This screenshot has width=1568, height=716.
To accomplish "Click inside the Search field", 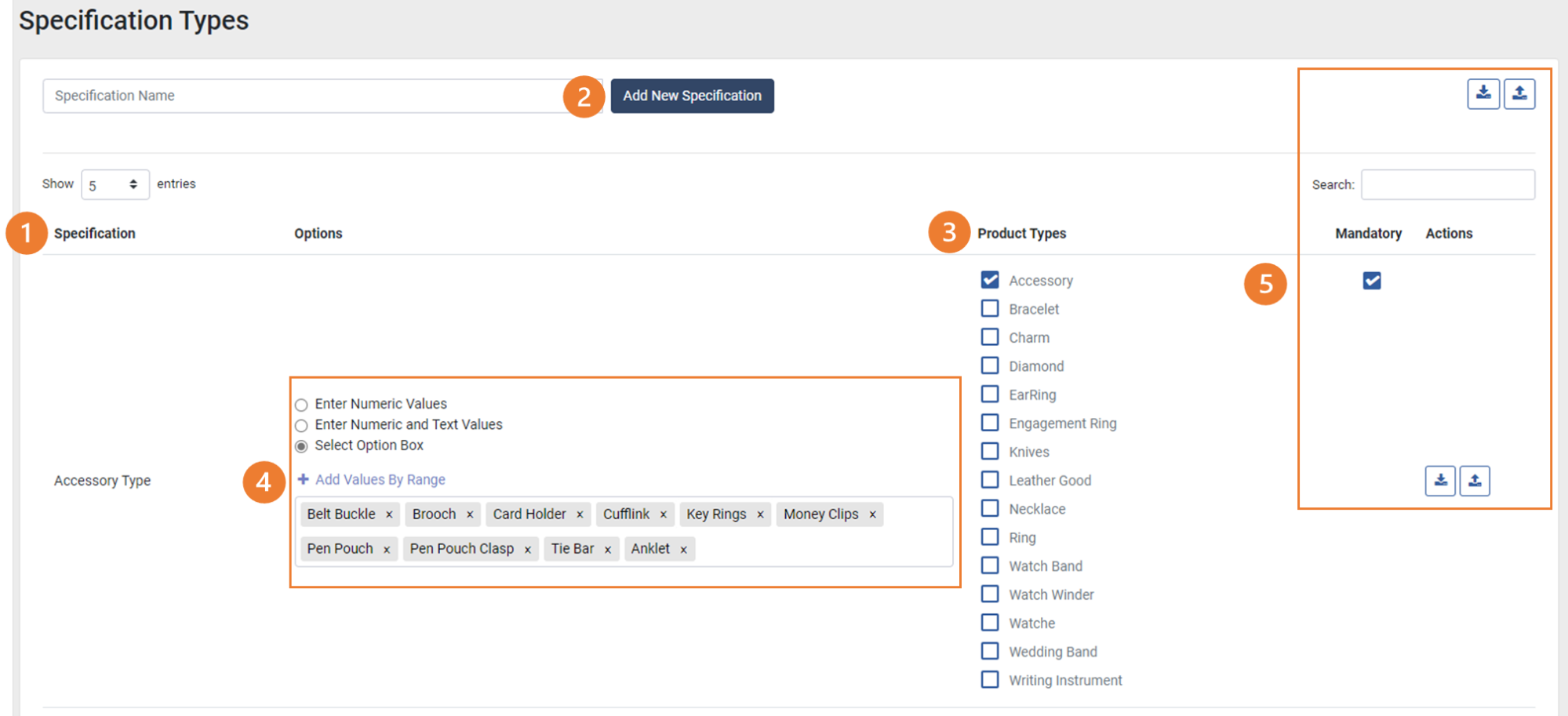I will (x=1447, y=184).
